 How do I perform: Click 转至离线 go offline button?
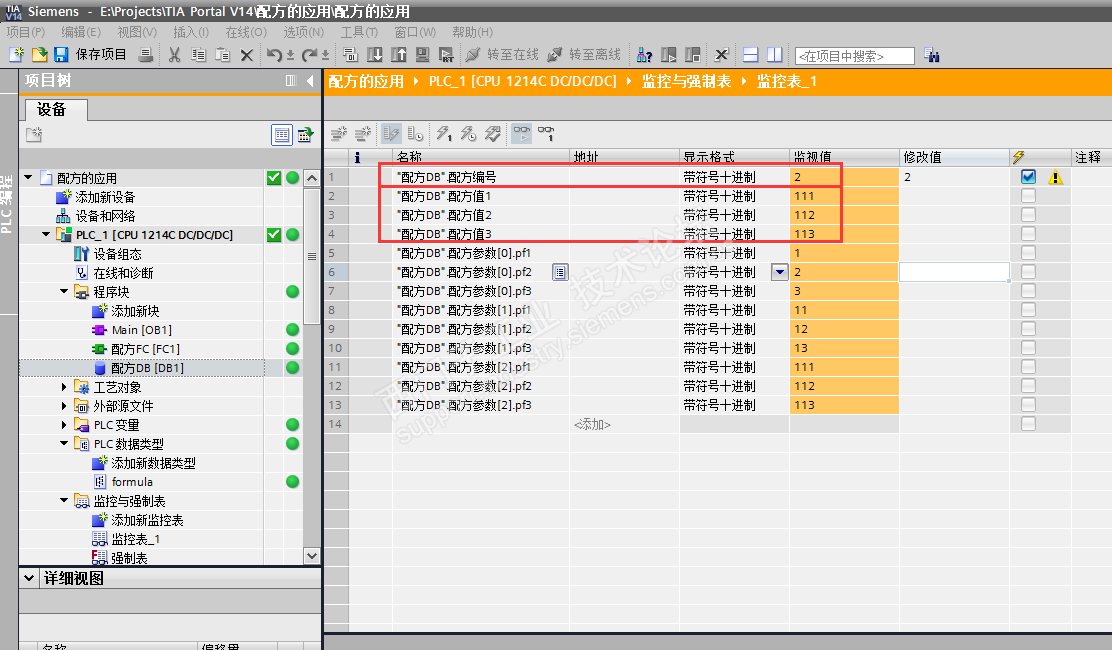point(584,55)
